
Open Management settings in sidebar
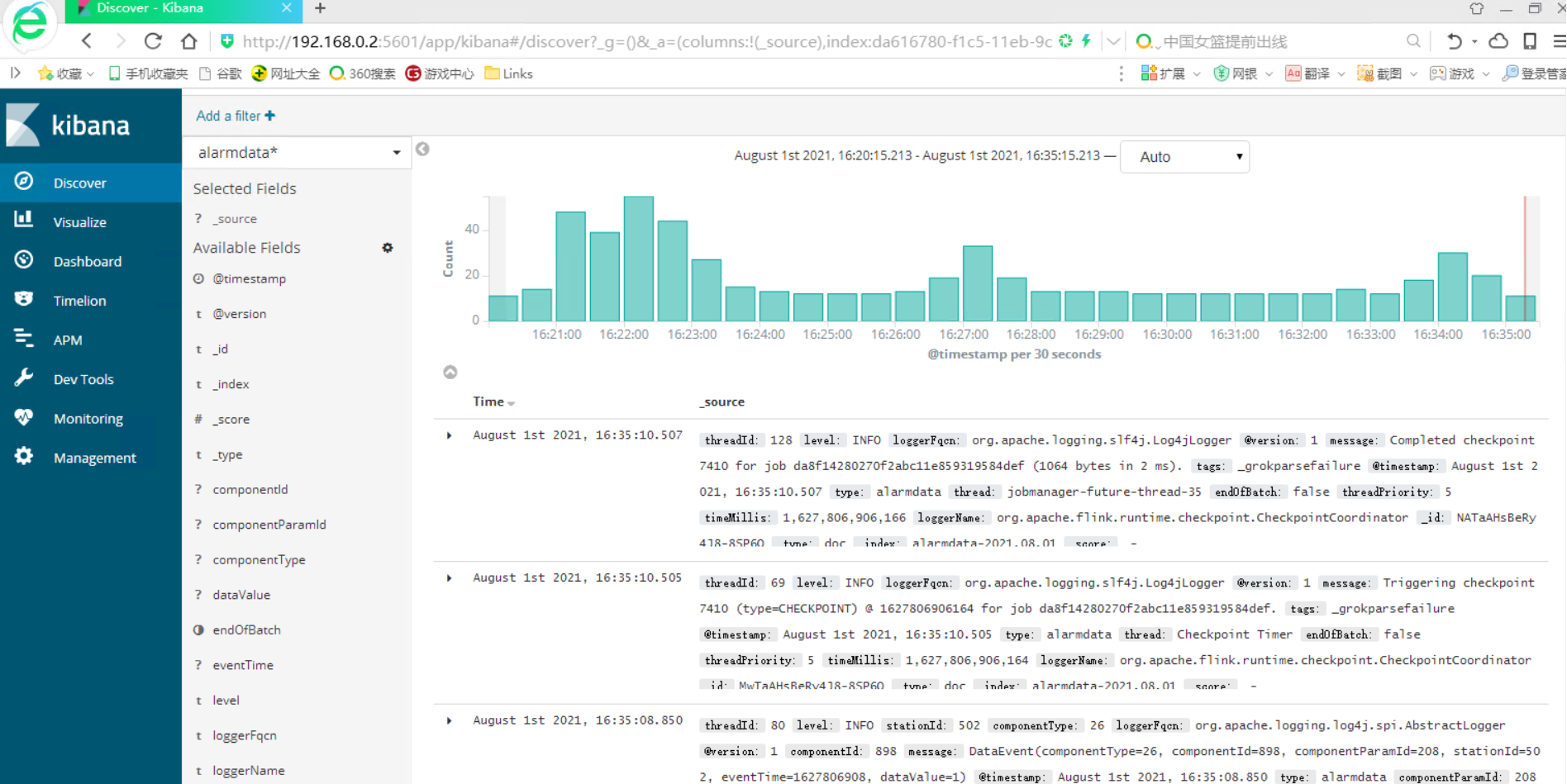90,458
